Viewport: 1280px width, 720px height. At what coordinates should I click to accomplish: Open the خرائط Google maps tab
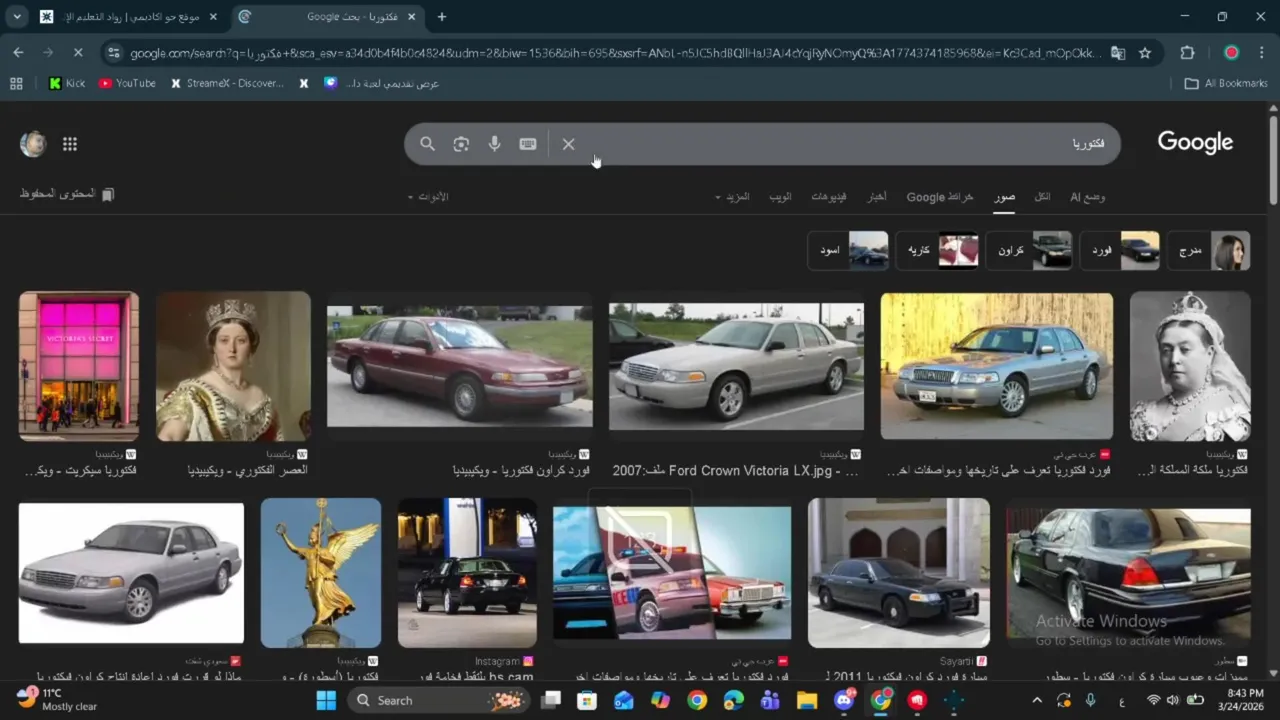[940, 197]
